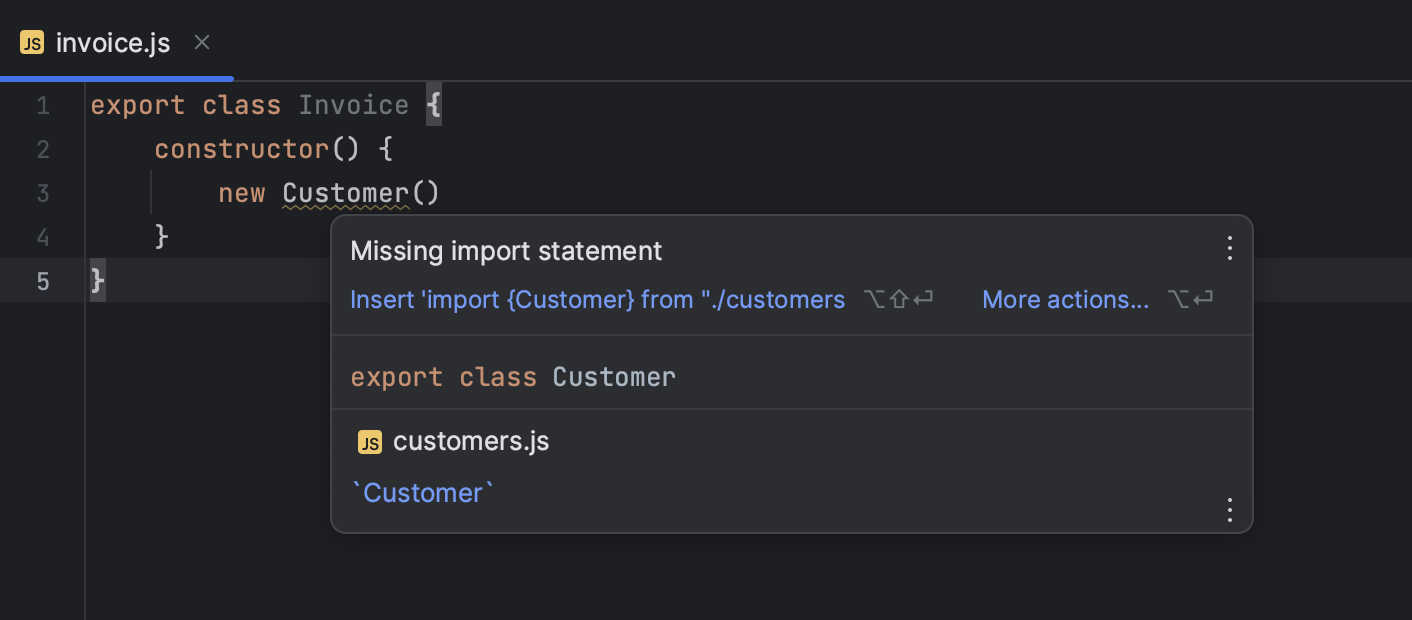Apply the Insert 'import {Customer}' quick-fix
The width and height of the screenshot is (1412, 620).
pos(597,299)
